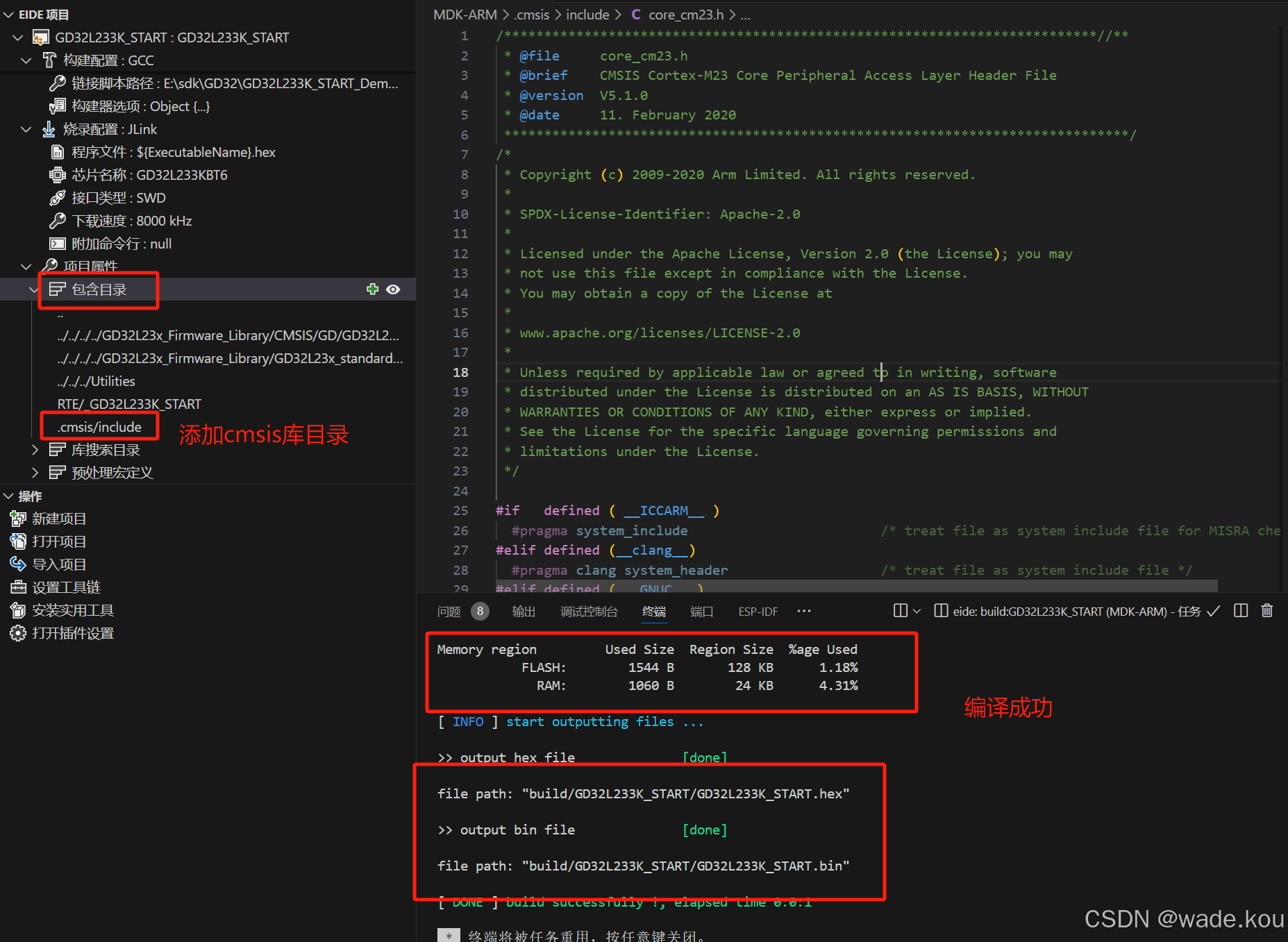The width and height of the screenshot is (1288, 942).
Task: Toggle the eye icon on 包含目录 row
Action: coord(393,289)
